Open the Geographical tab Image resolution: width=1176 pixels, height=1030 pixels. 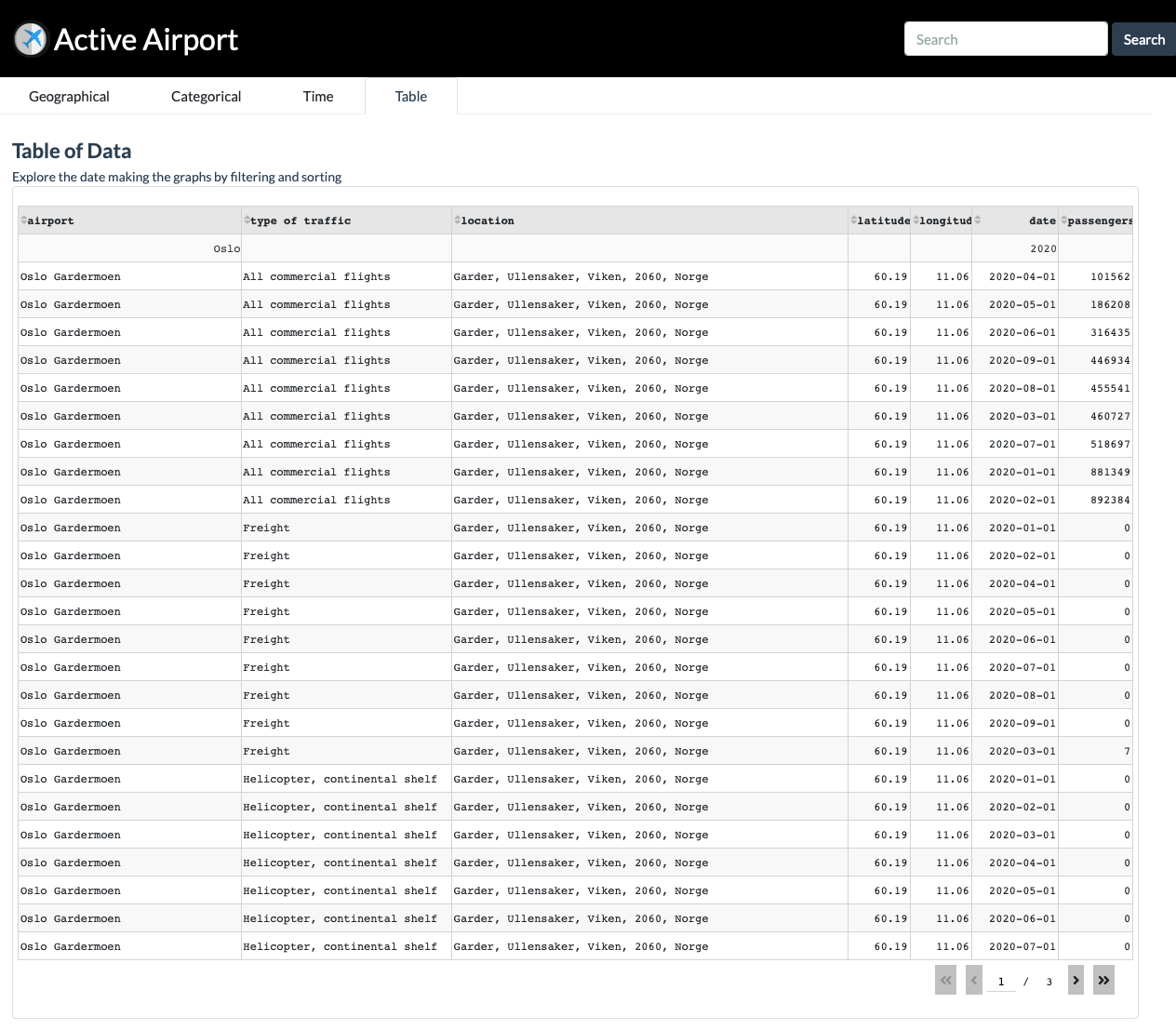(69, 96)
